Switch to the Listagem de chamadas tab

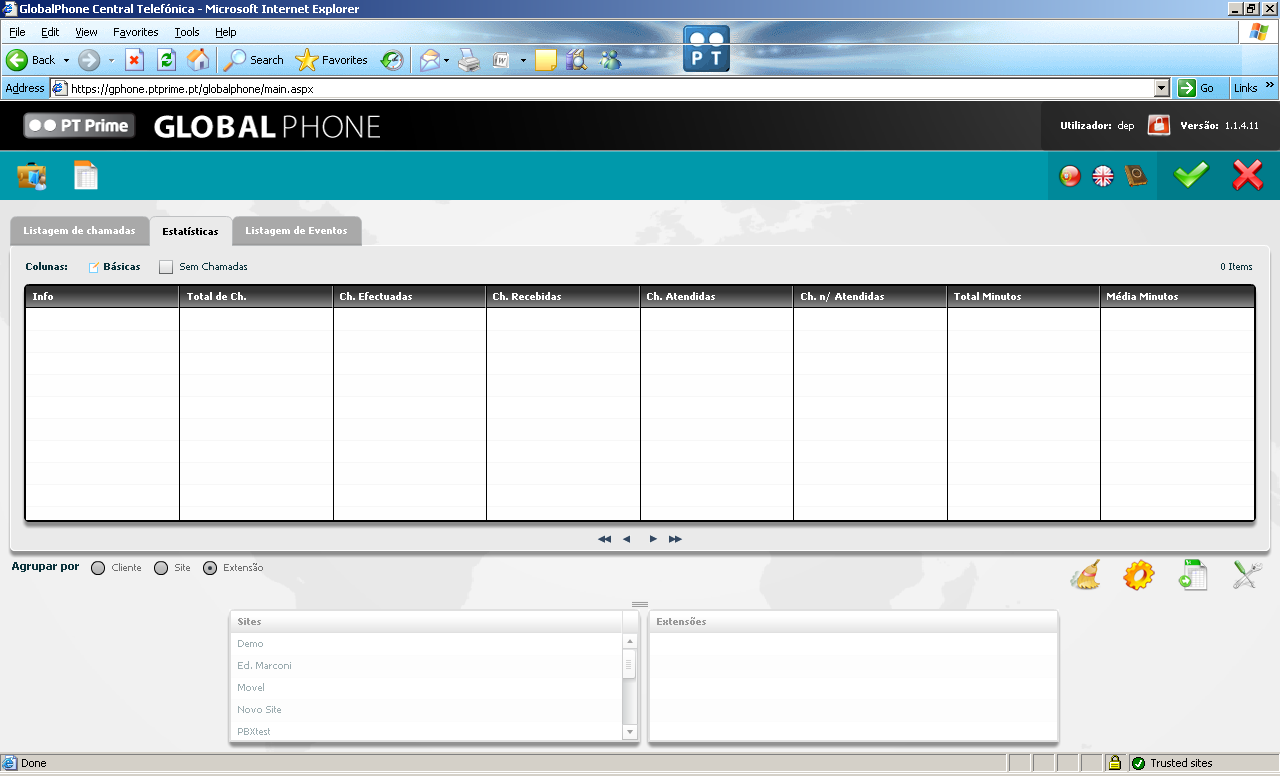(x=79, y=231)
